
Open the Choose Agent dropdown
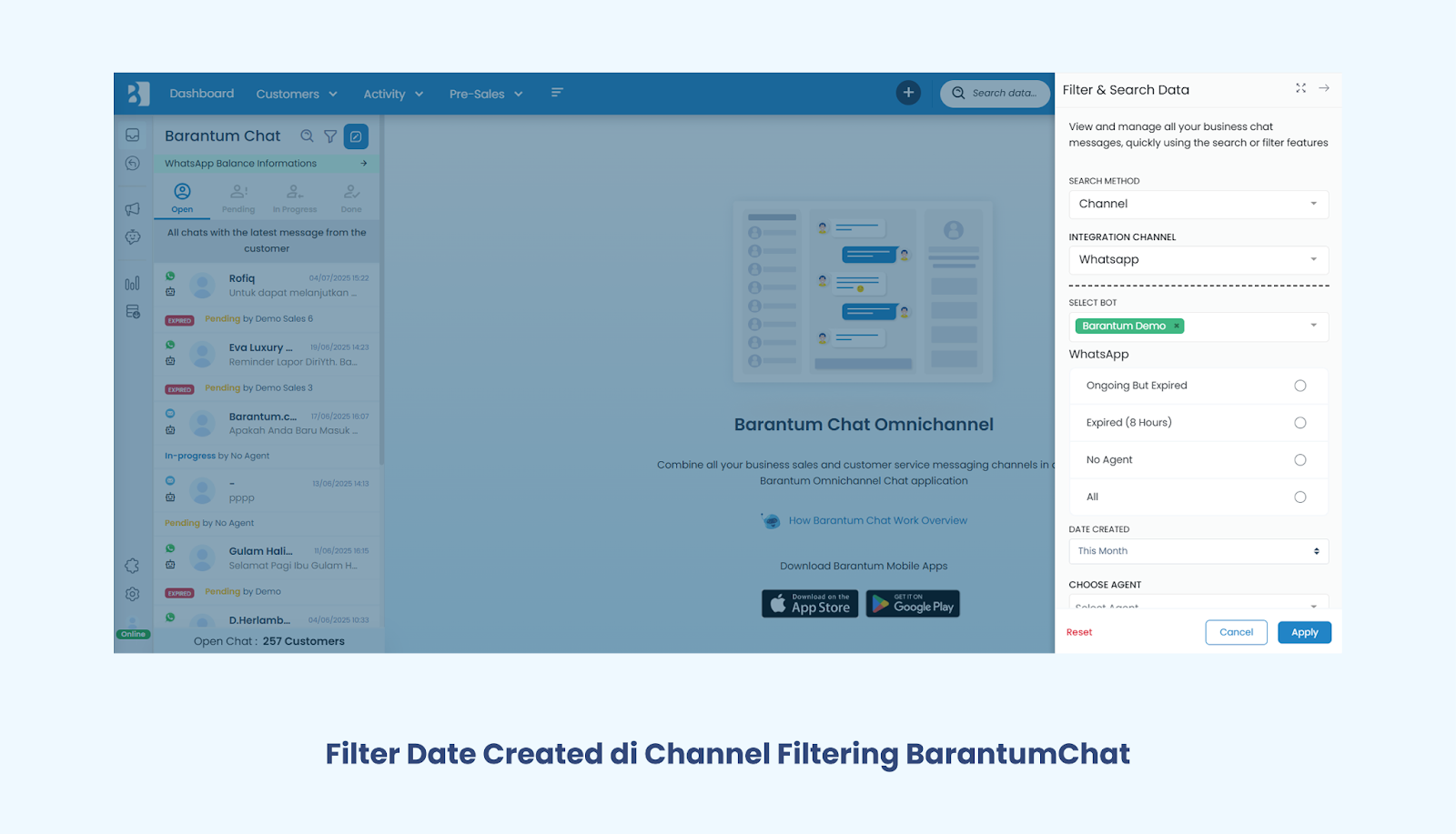point(1198,602)
